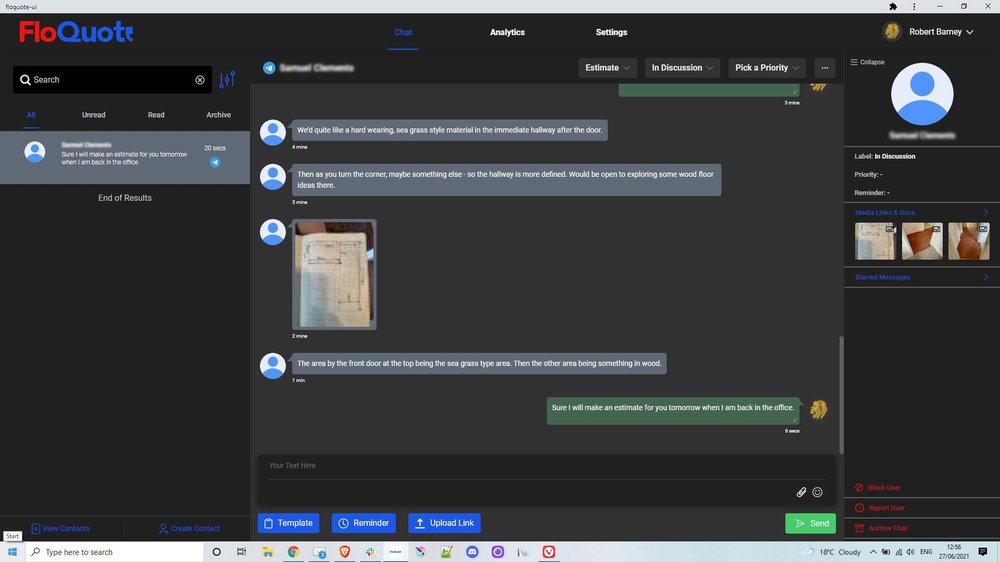The image size is (1000, 562).
Task: Open Slack from the taskbar
Action: pos(370,552)
